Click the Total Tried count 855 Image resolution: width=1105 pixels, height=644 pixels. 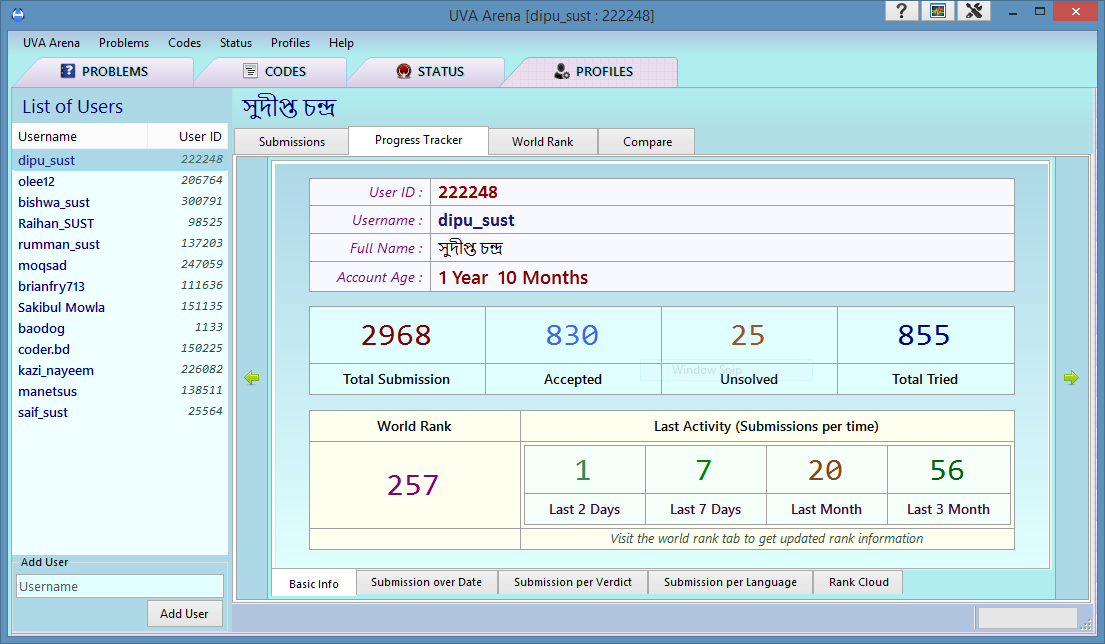(925, 335)
